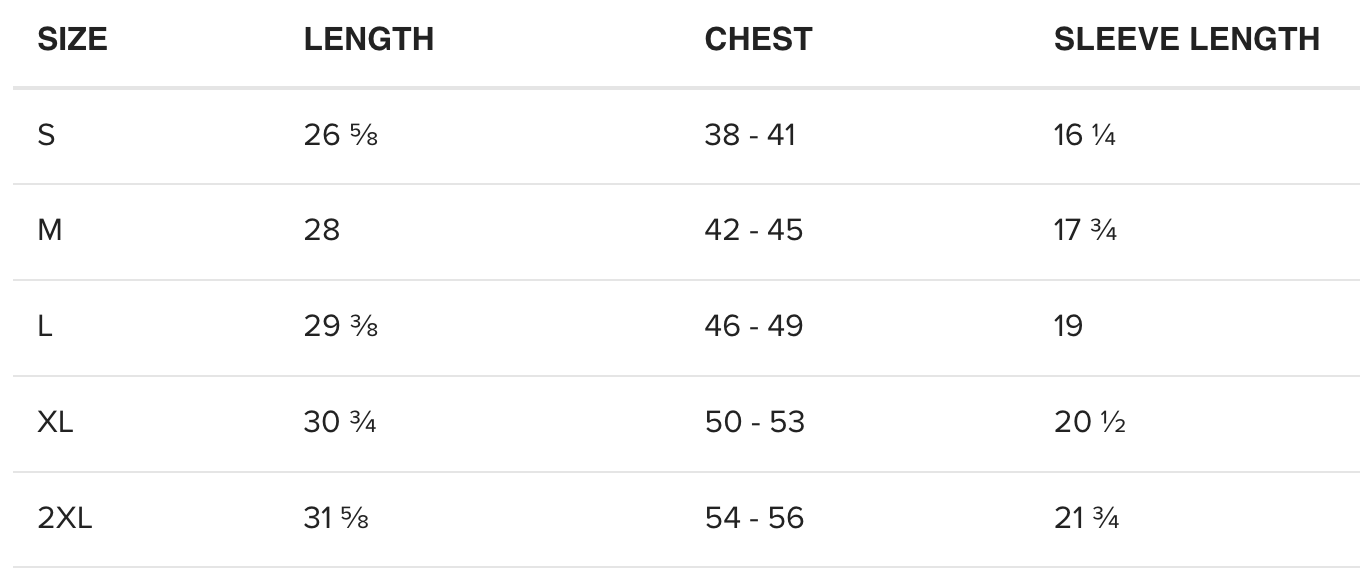Select the 29 ⅜ length cell
This screenshot has width=1360, height=568.
click(340, 327)
